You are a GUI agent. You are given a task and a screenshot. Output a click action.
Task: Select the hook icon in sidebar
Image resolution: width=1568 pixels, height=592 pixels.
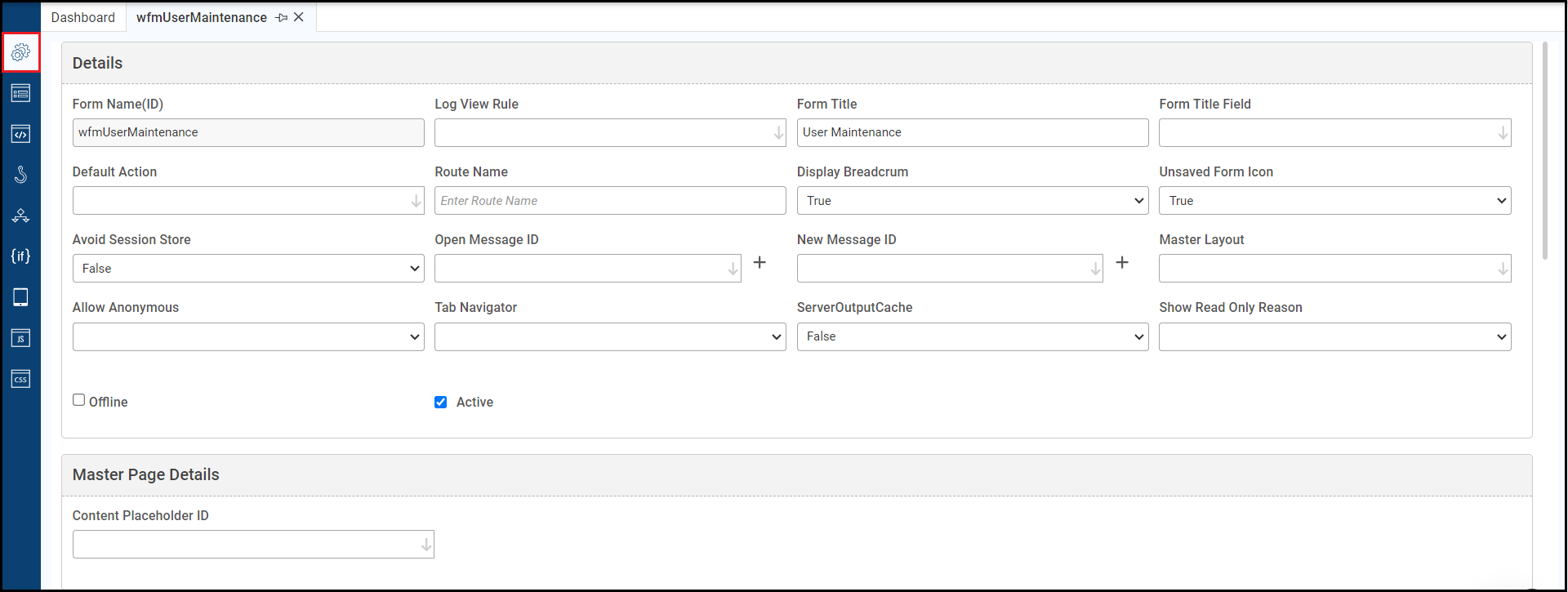20,175
